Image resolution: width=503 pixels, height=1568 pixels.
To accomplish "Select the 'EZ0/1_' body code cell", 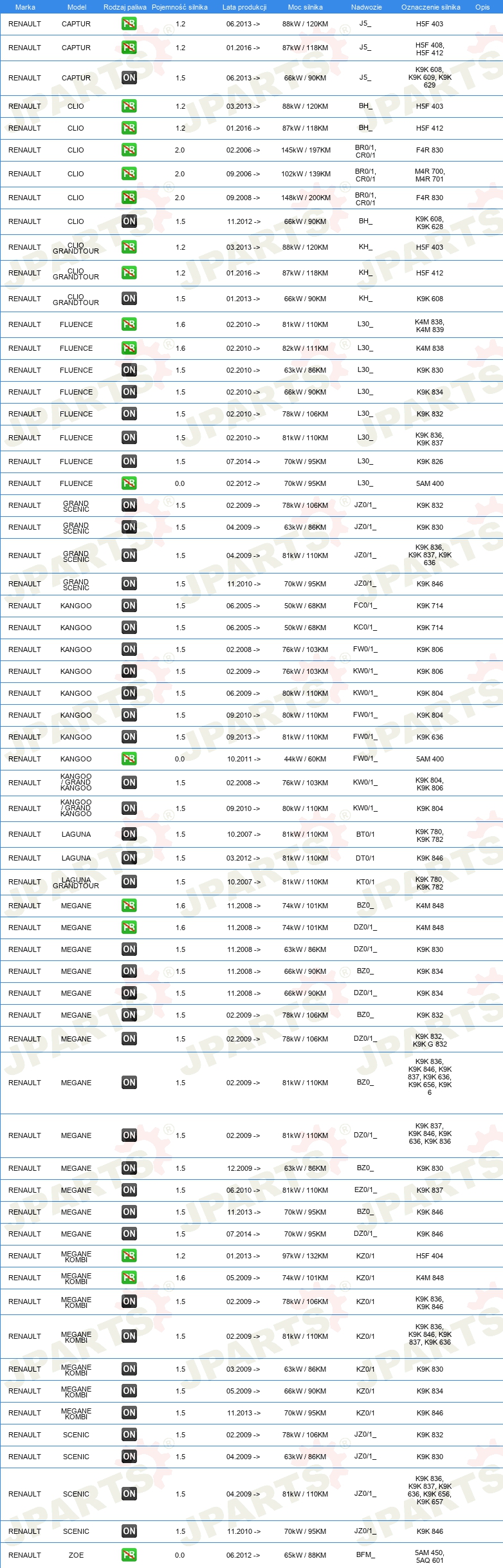I will pyautogui.click(x=365, y=1190).
